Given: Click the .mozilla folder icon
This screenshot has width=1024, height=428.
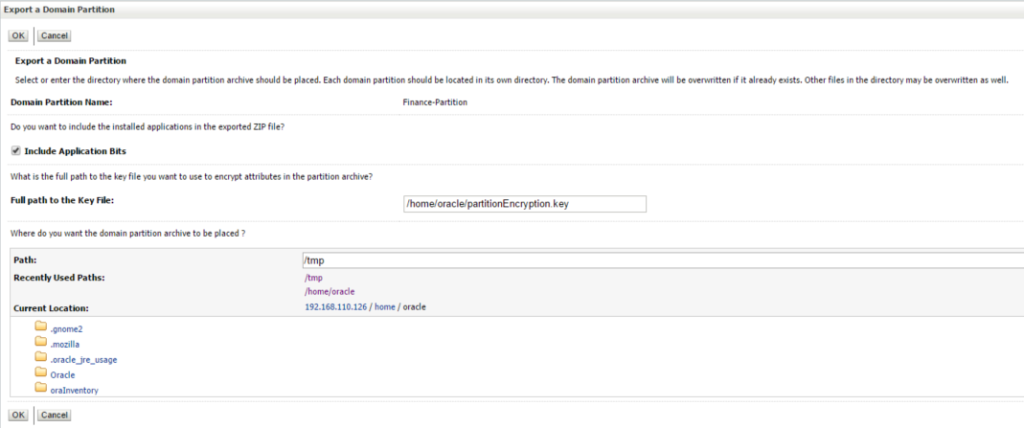Looking at the screenshot, I should point(41,342).
